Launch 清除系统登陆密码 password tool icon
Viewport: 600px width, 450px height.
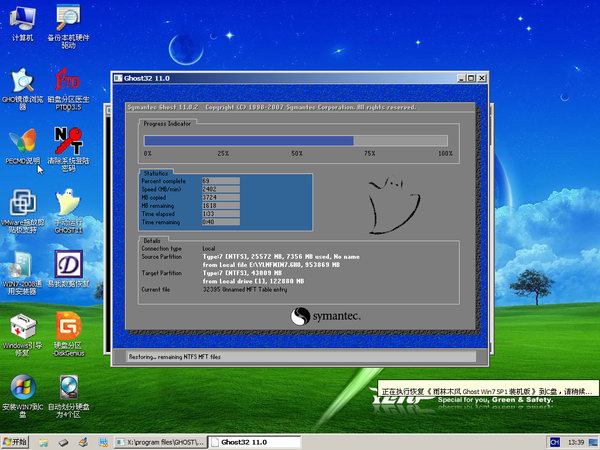pyautogui.click(x=68, y=141)
